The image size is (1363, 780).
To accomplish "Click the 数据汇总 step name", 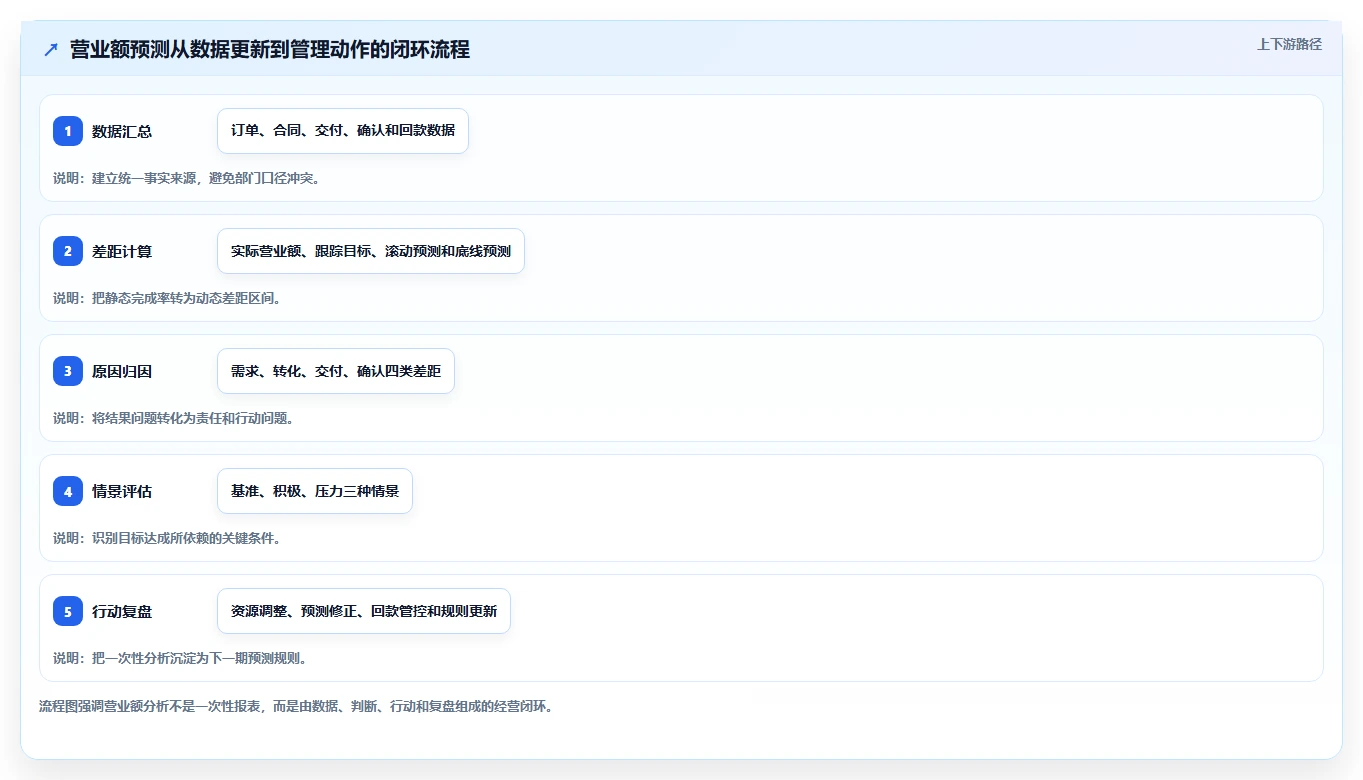I will pos(122,131).
